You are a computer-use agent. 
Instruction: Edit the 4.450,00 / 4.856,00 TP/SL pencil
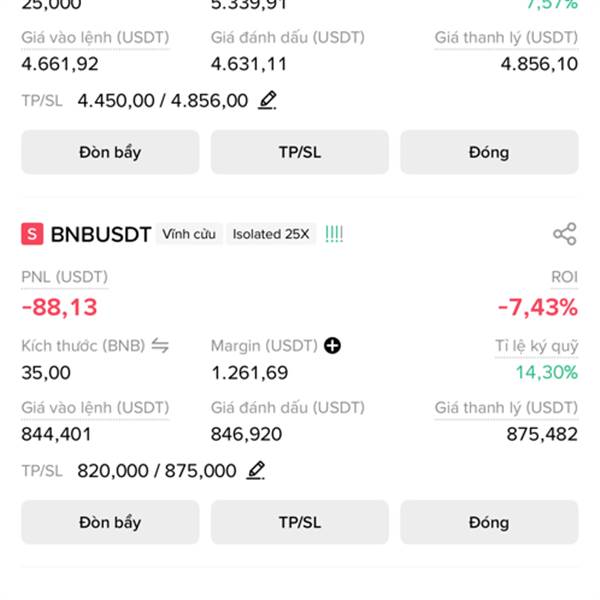[x=267, y=100]
